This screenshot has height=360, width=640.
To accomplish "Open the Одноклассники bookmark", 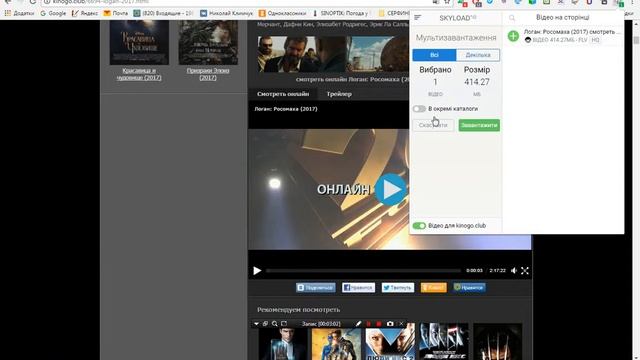I will click(x=282, y=13).
